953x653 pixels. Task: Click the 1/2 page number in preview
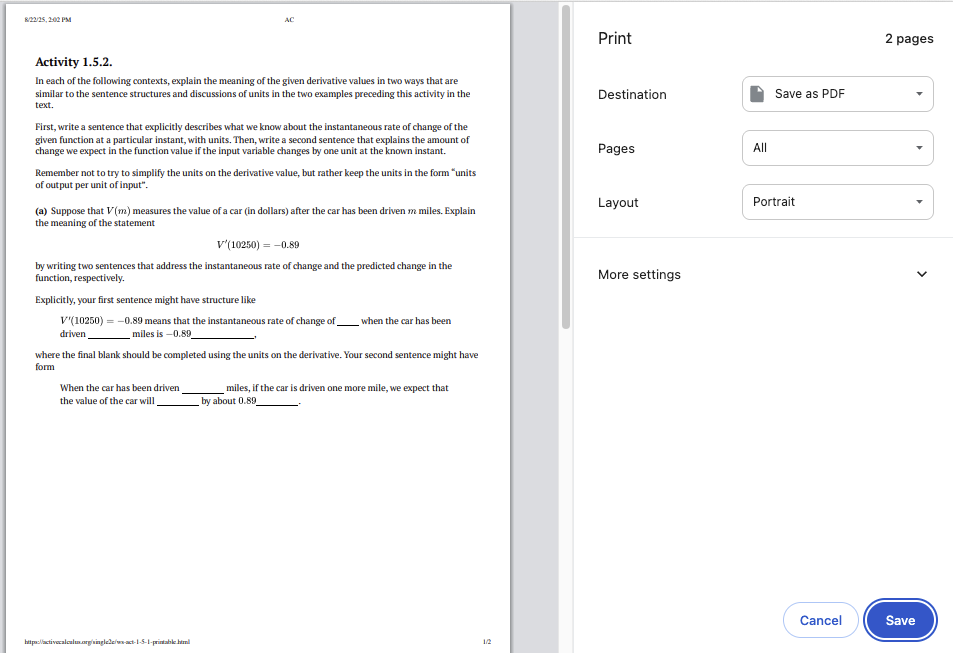click(x=486, y=642)
